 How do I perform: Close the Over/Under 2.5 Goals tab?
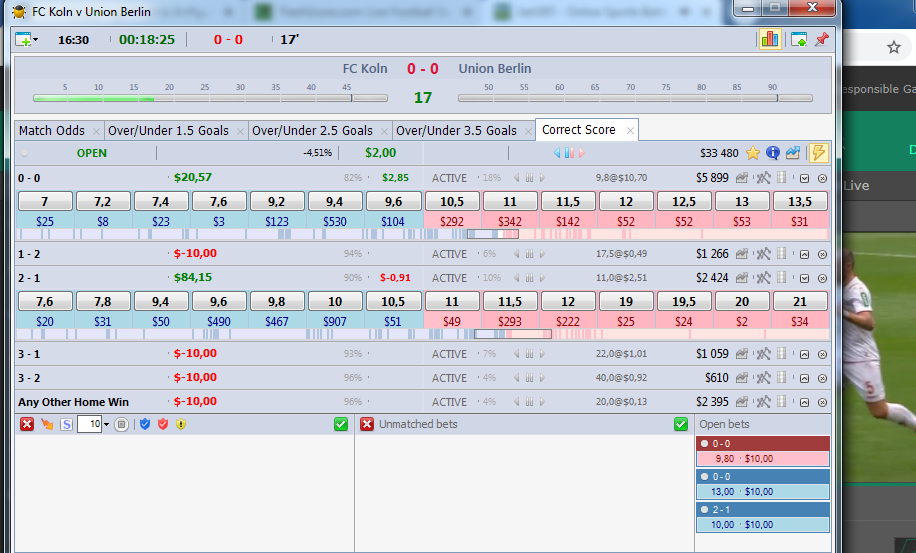coord(384,131)
